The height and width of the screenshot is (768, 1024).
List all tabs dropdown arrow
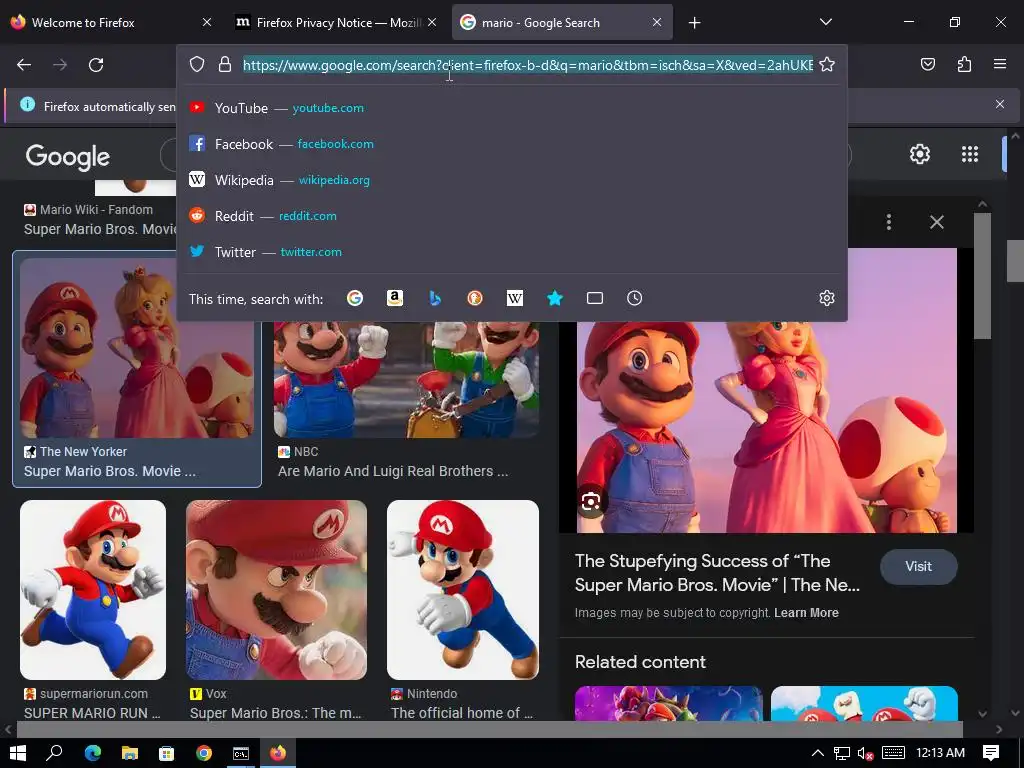click(x=825, y=22)
